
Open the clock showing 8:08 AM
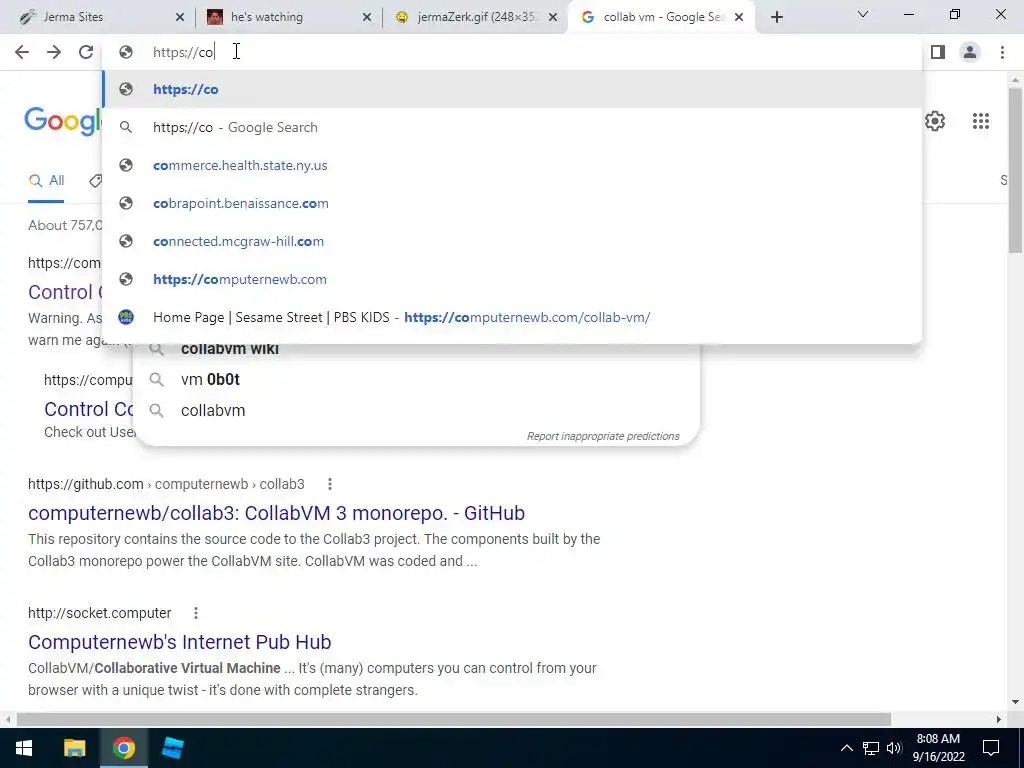[938, 748]
